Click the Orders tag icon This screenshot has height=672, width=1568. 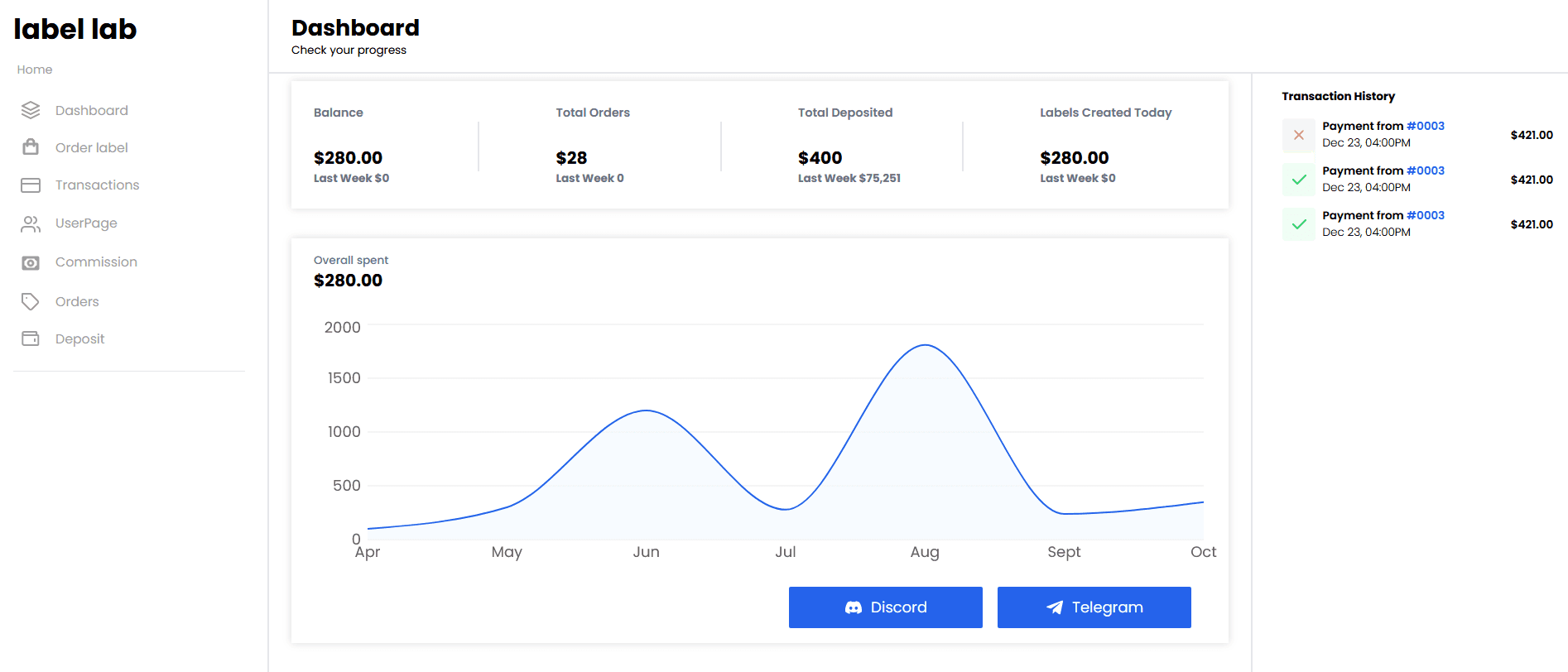(31, 301)
